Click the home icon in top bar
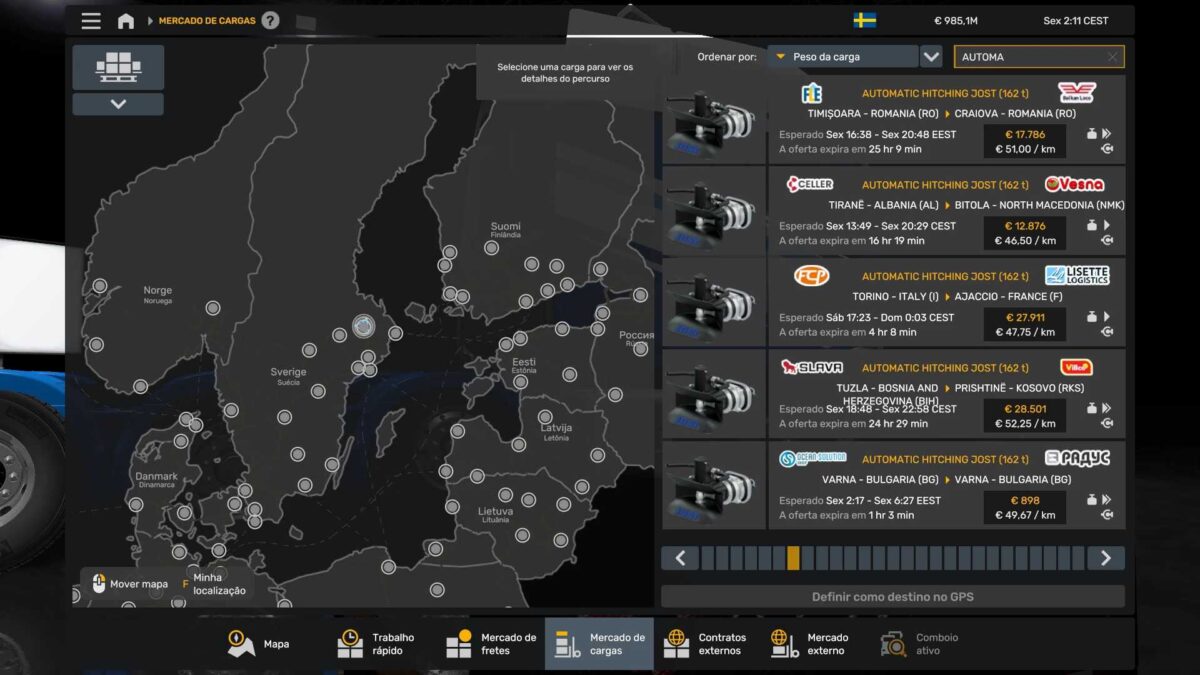 pos(126,21)
